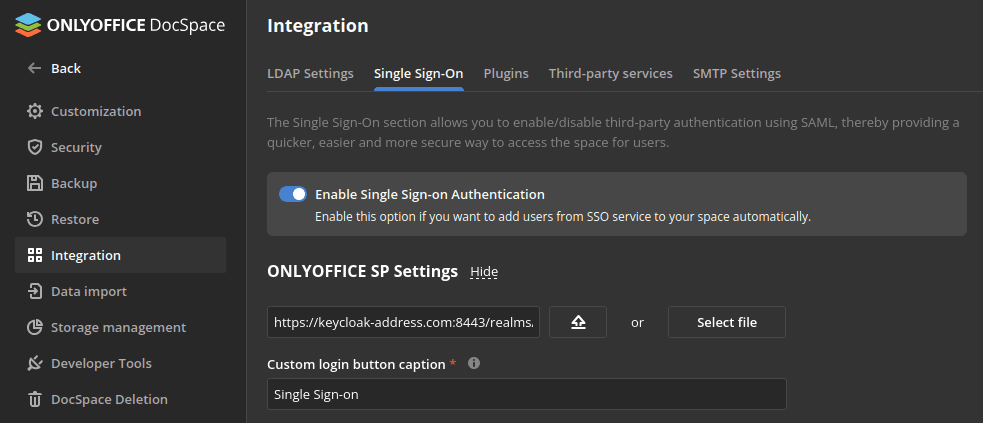The height and width of the screenshot is (423, 983).
Task: Switch to the Plugins tab
Action: click(x=506, y=73)
